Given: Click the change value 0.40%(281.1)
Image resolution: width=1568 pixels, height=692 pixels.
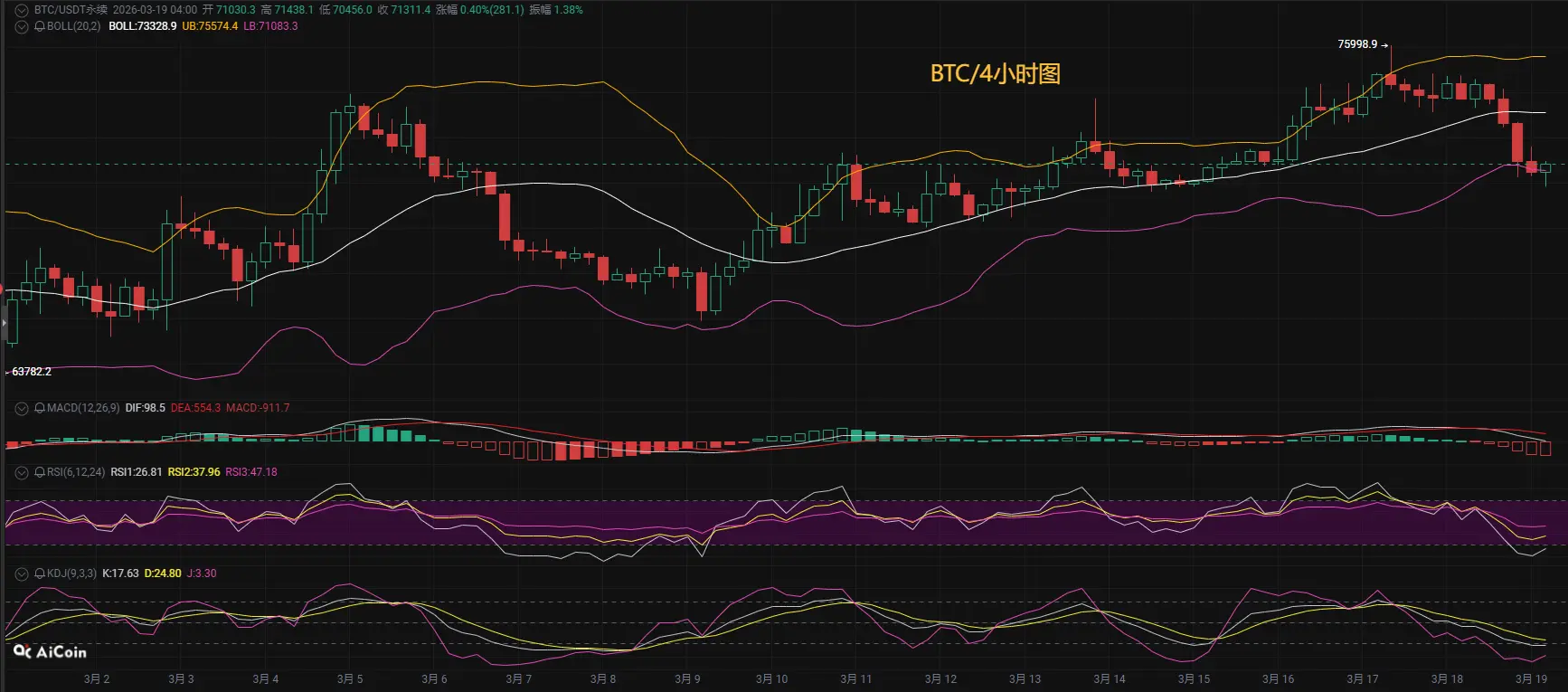Looking at the screenshot, I should 492,10.
